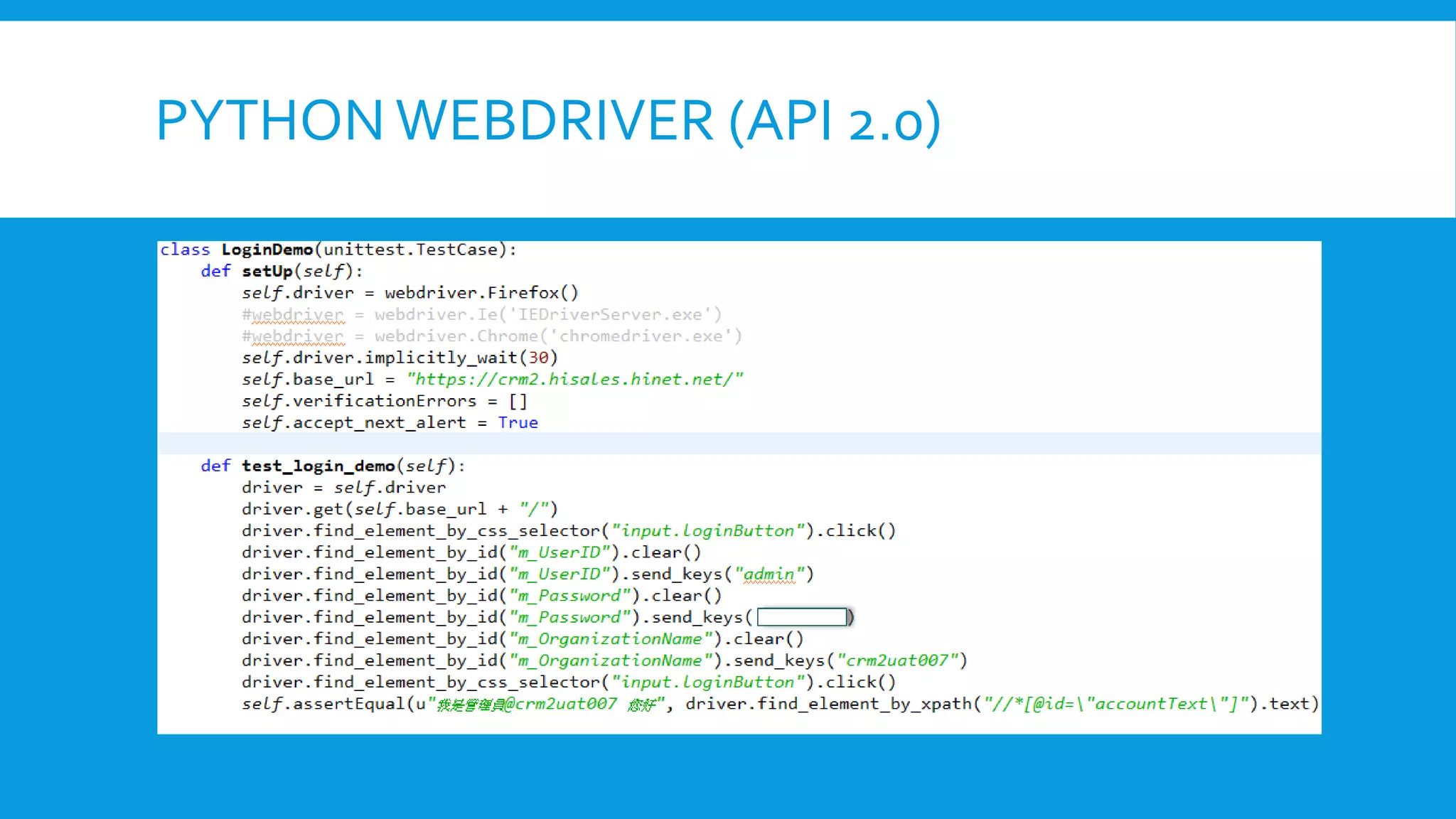Select the setUp method name
The height and width of the screenshot is (819, 1456).
click(x=267, y=272)
